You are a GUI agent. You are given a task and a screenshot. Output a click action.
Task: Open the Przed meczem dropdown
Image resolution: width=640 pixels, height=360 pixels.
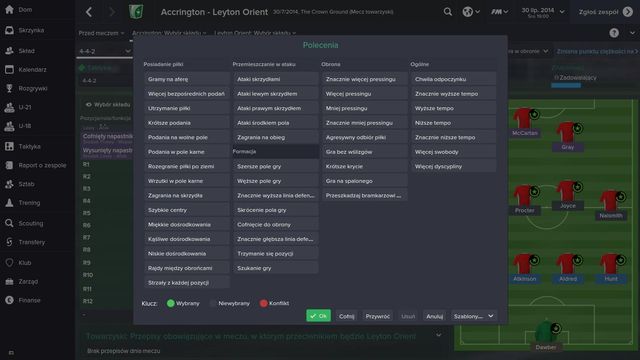(x=101, y=33)
